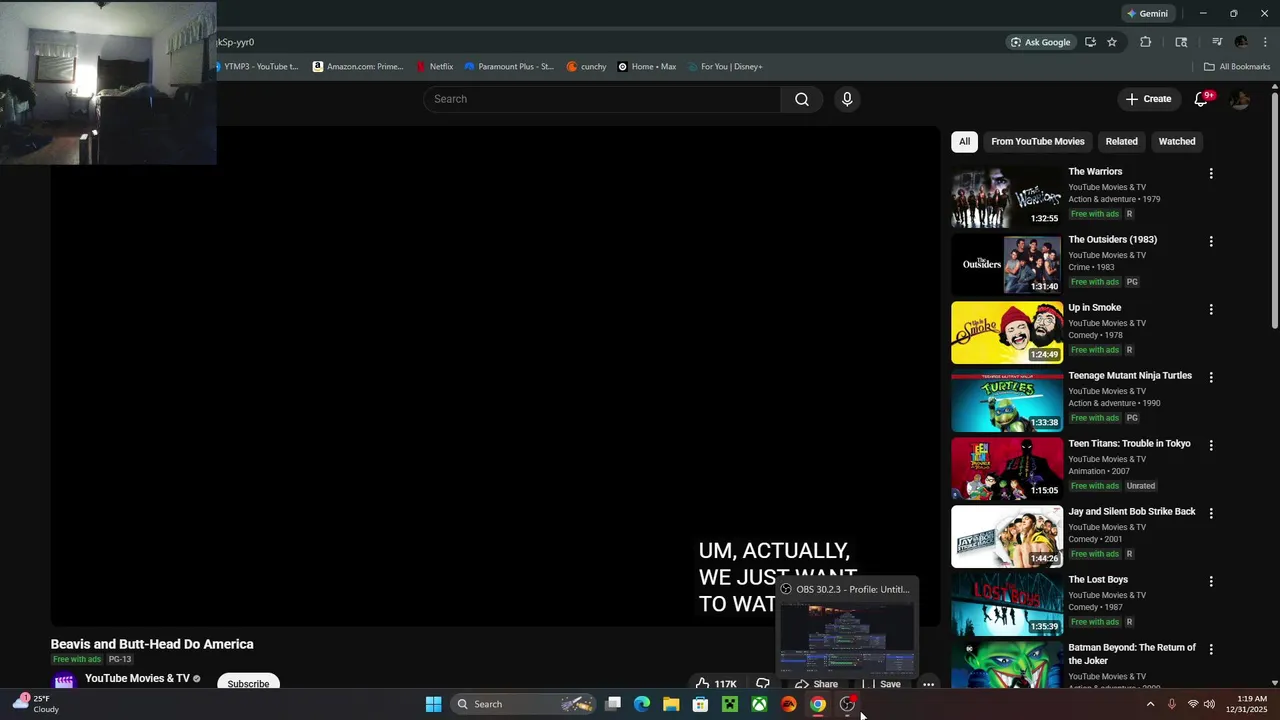Open the Chrome three-dot menu
Screen dimensions: 1280x720
(1266, 42)
